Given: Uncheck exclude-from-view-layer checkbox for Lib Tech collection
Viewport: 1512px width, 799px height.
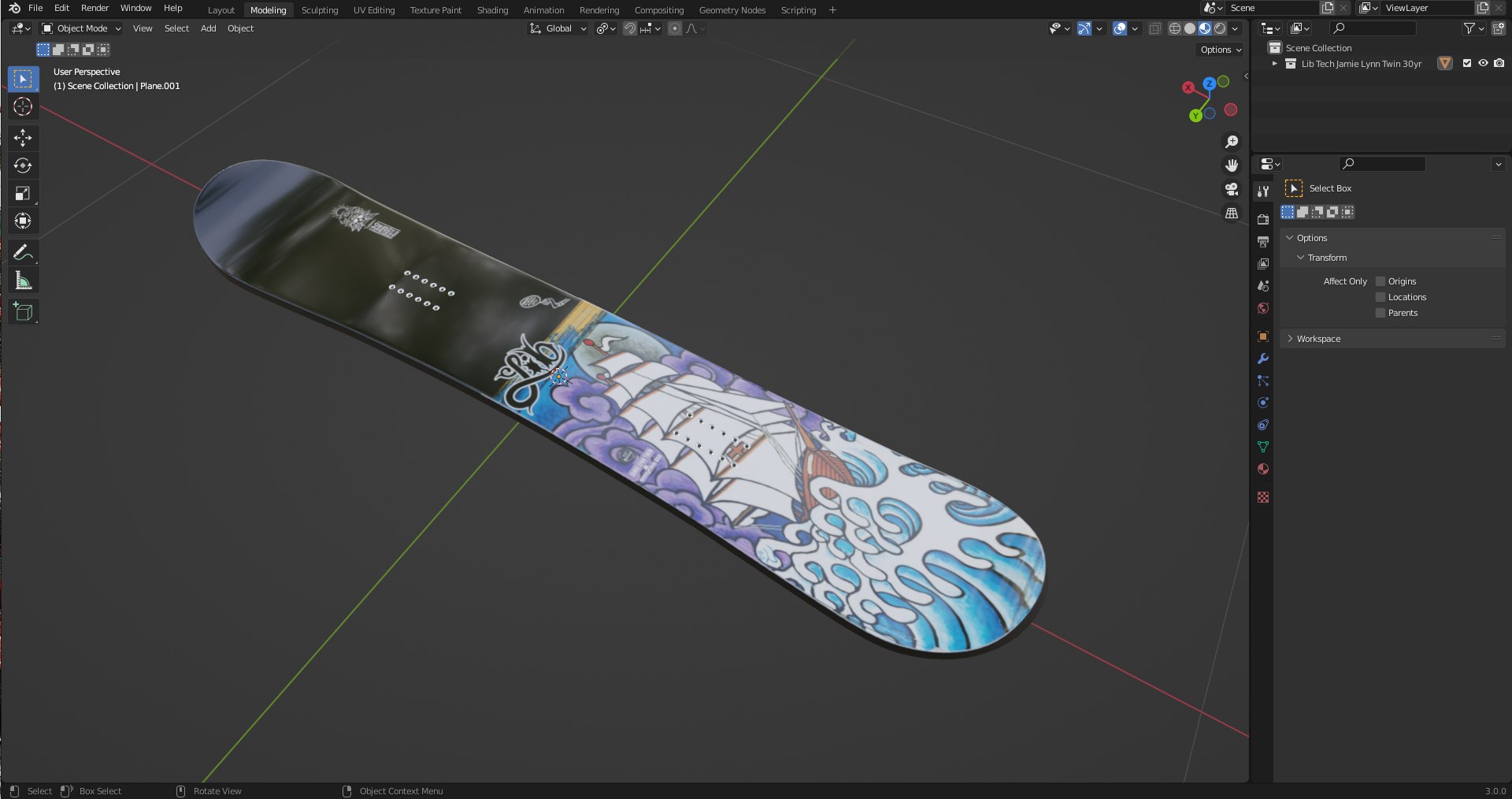Looking at the screenshot, I should pyautogui.click(x=1467, y=63).
